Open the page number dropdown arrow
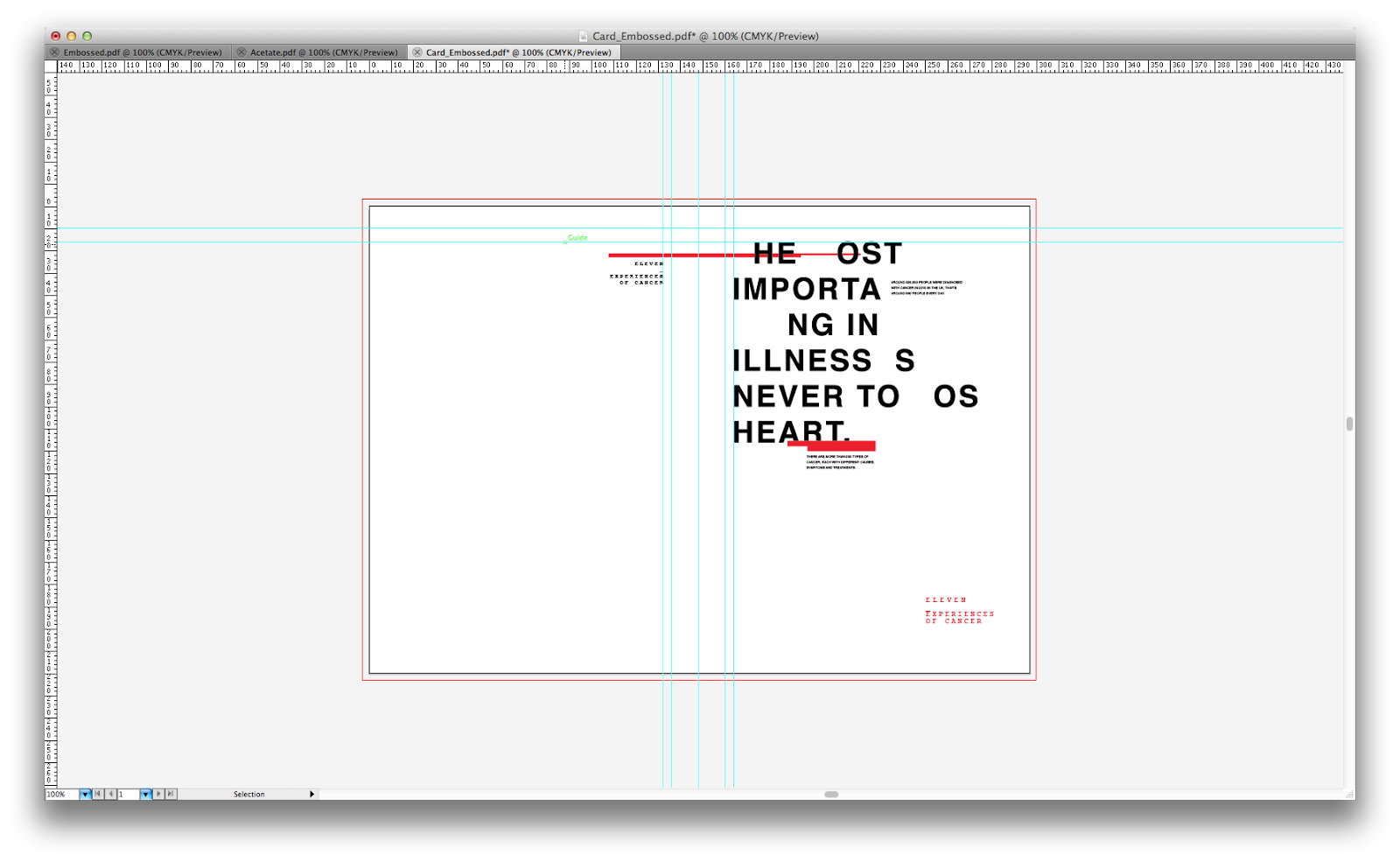The image size is (1400, 862). tap(145, 795)
